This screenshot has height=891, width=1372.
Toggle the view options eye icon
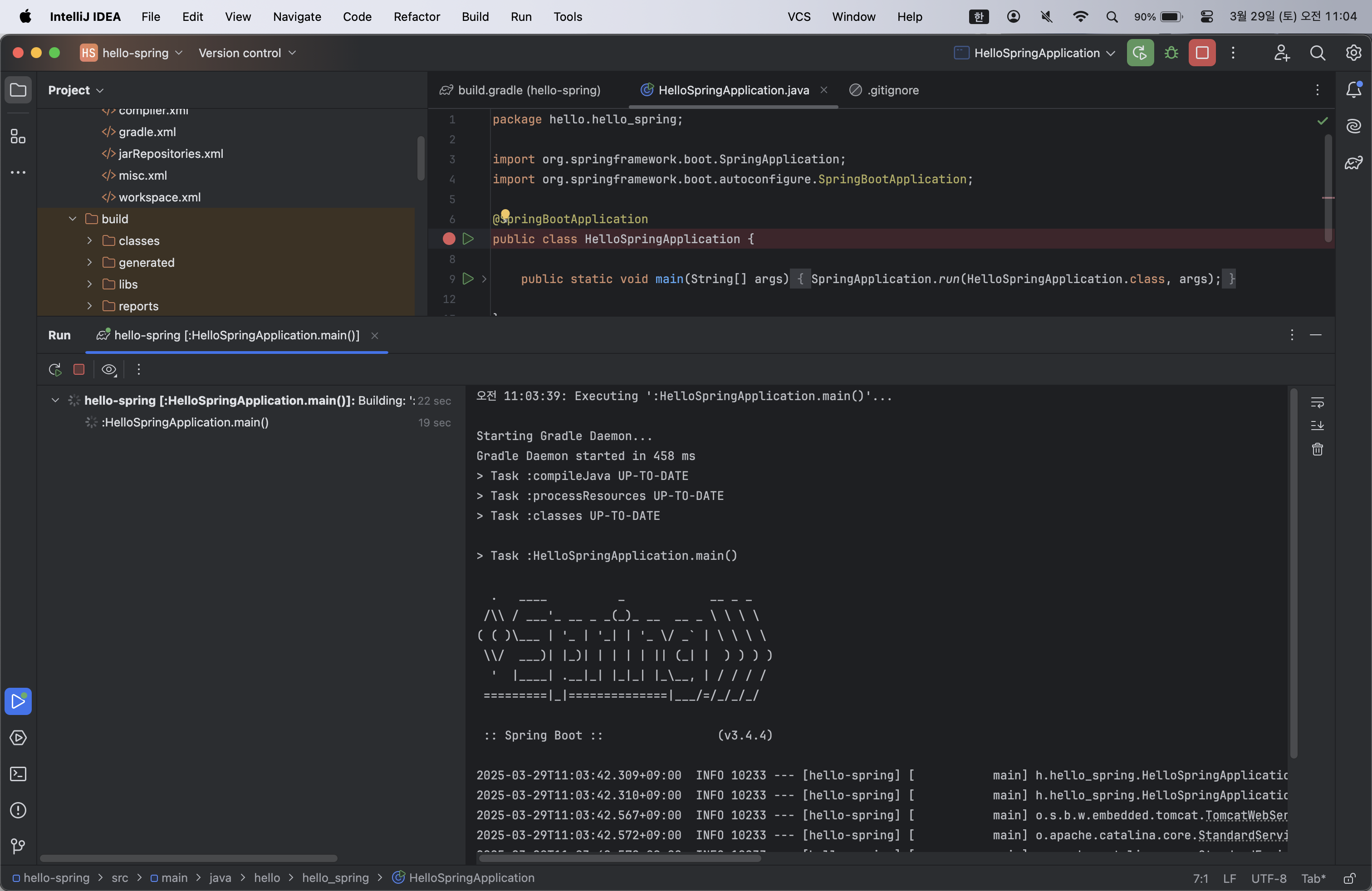[109, 369]
